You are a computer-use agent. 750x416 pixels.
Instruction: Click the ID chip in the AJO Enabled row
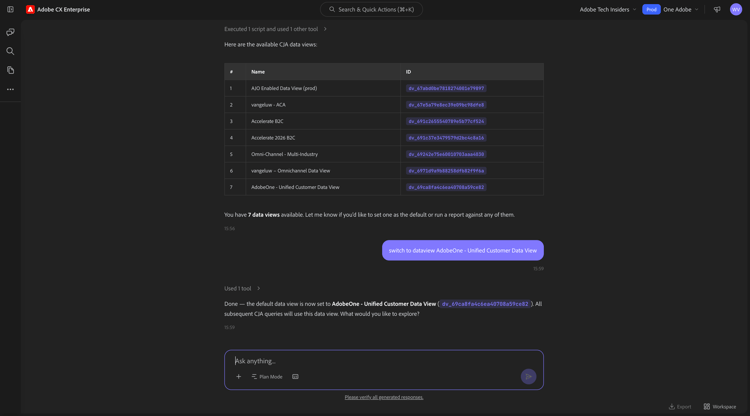coord(446,88)
